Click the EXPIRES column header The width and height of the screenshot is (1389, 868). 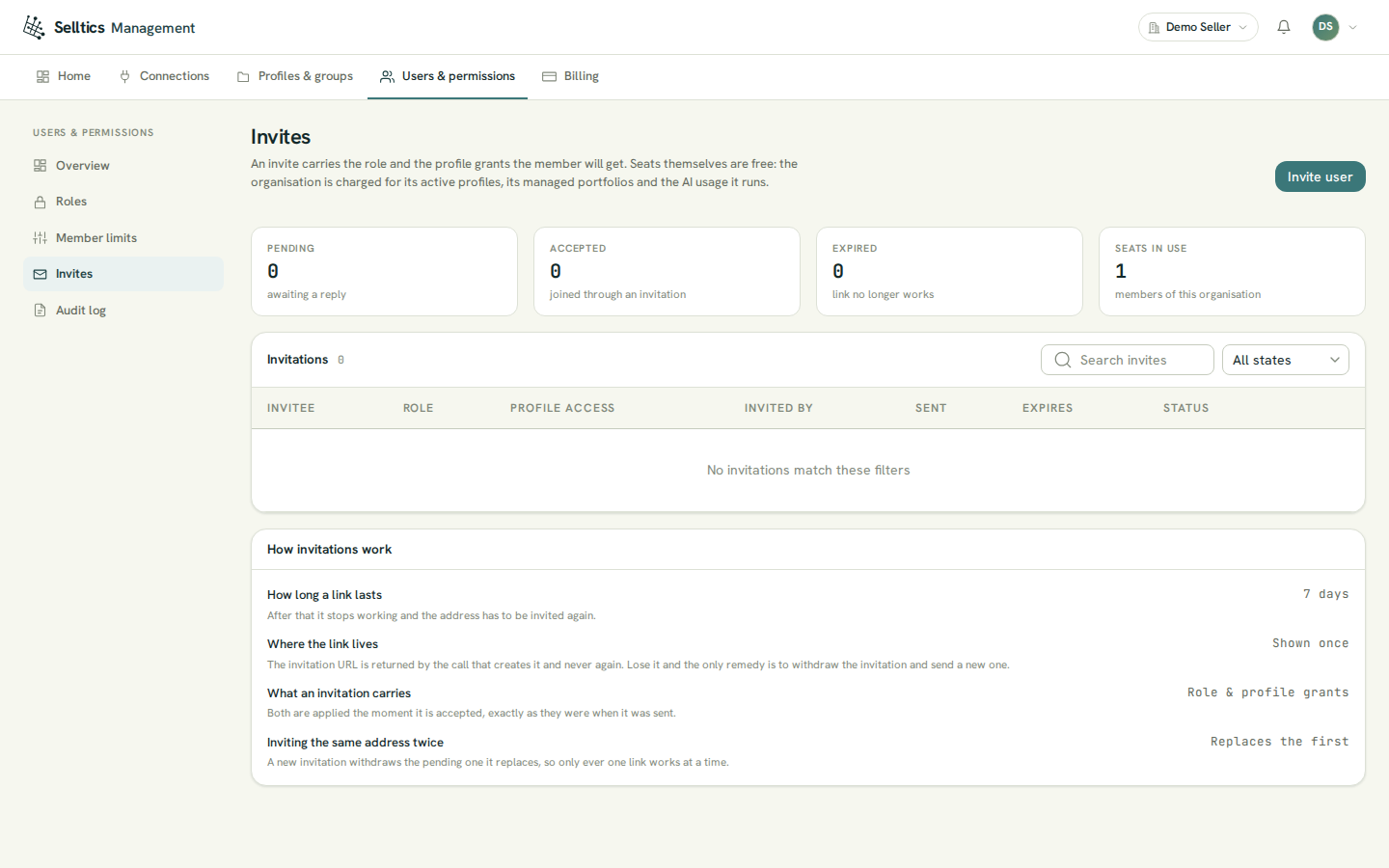[1048, 408]
